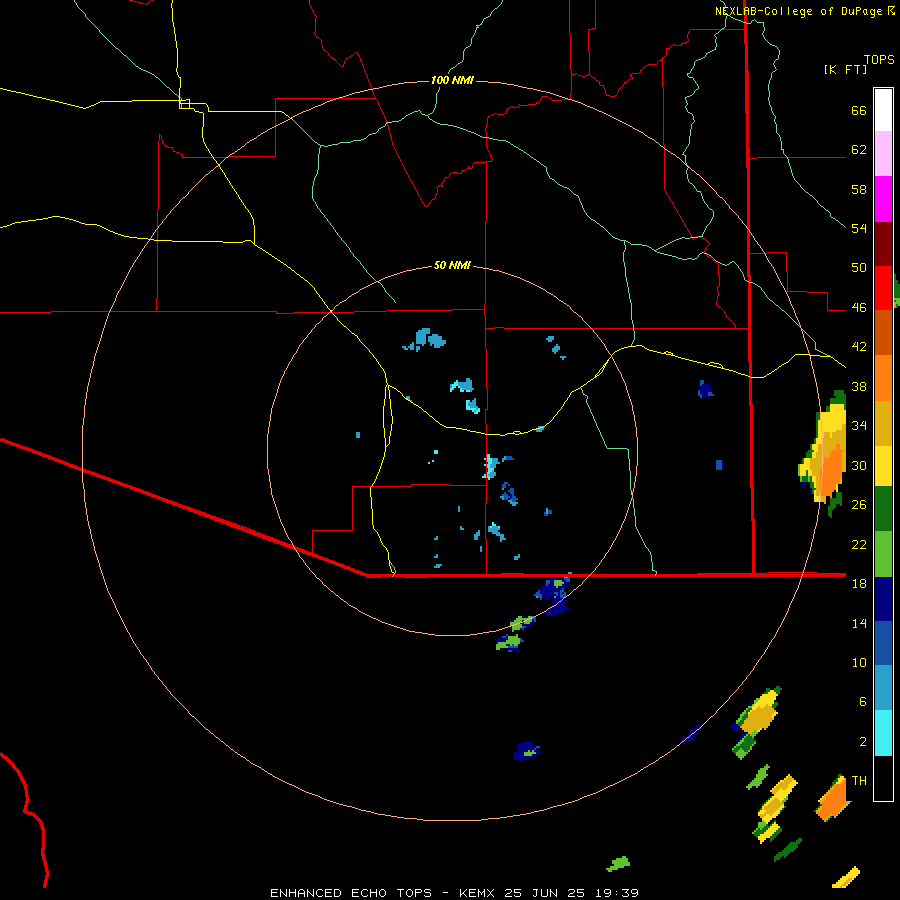Click the '50 NMI' range ring label

[452, 265]
